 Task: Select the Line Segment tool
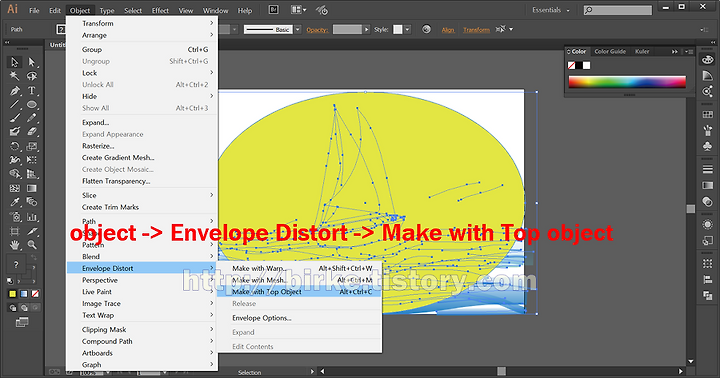[15, 105]
